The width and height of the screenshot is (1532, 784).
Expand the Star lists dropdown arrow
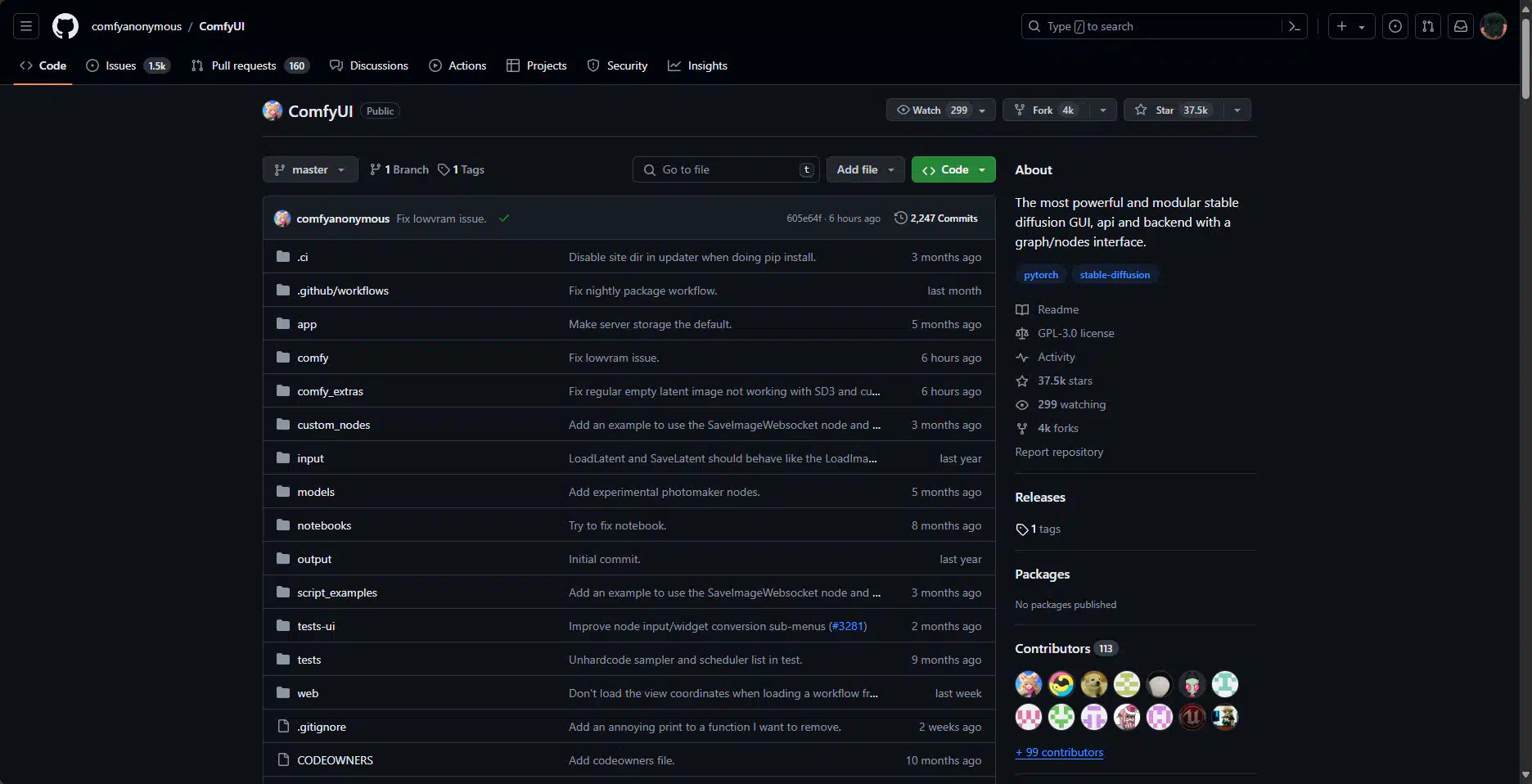coord(1237,110)
